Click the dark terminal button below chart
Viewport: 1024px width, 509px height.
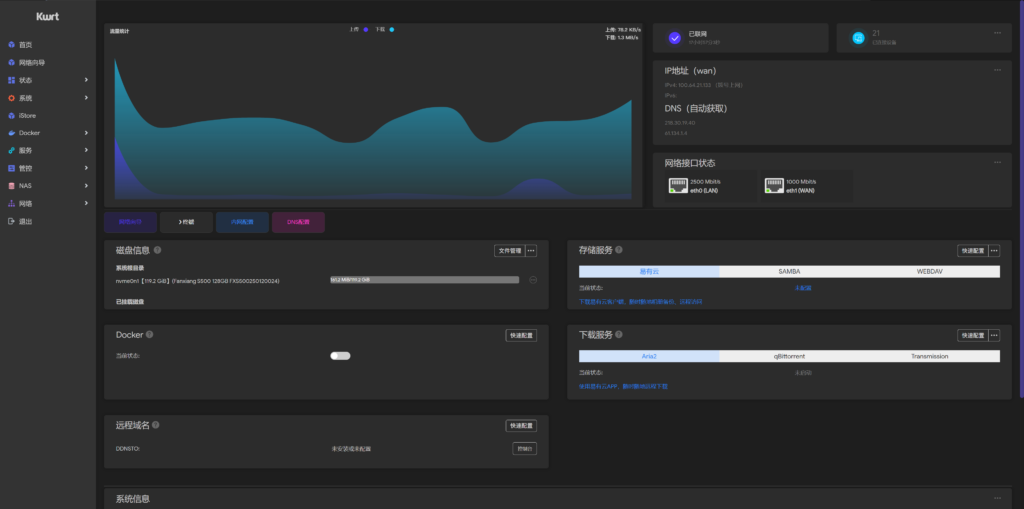click(186, 222)
